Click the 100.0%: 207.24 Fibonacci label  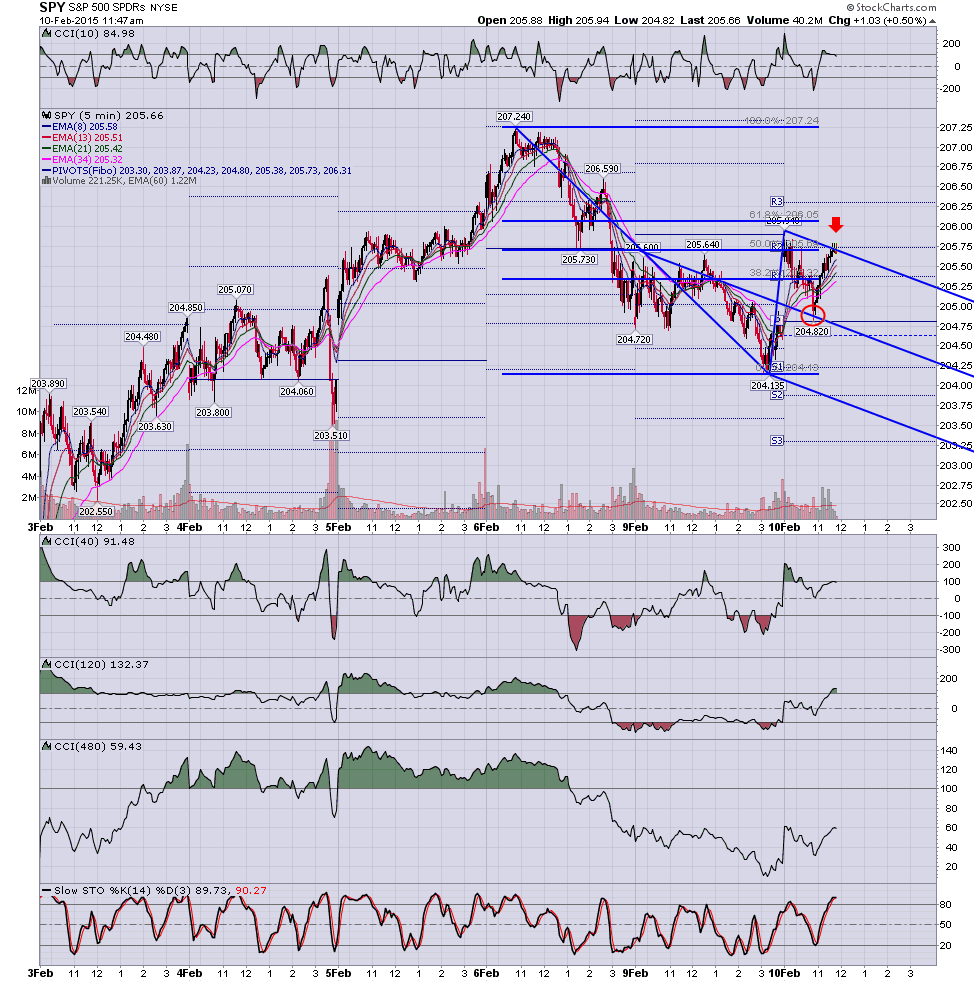click(782, 120)
